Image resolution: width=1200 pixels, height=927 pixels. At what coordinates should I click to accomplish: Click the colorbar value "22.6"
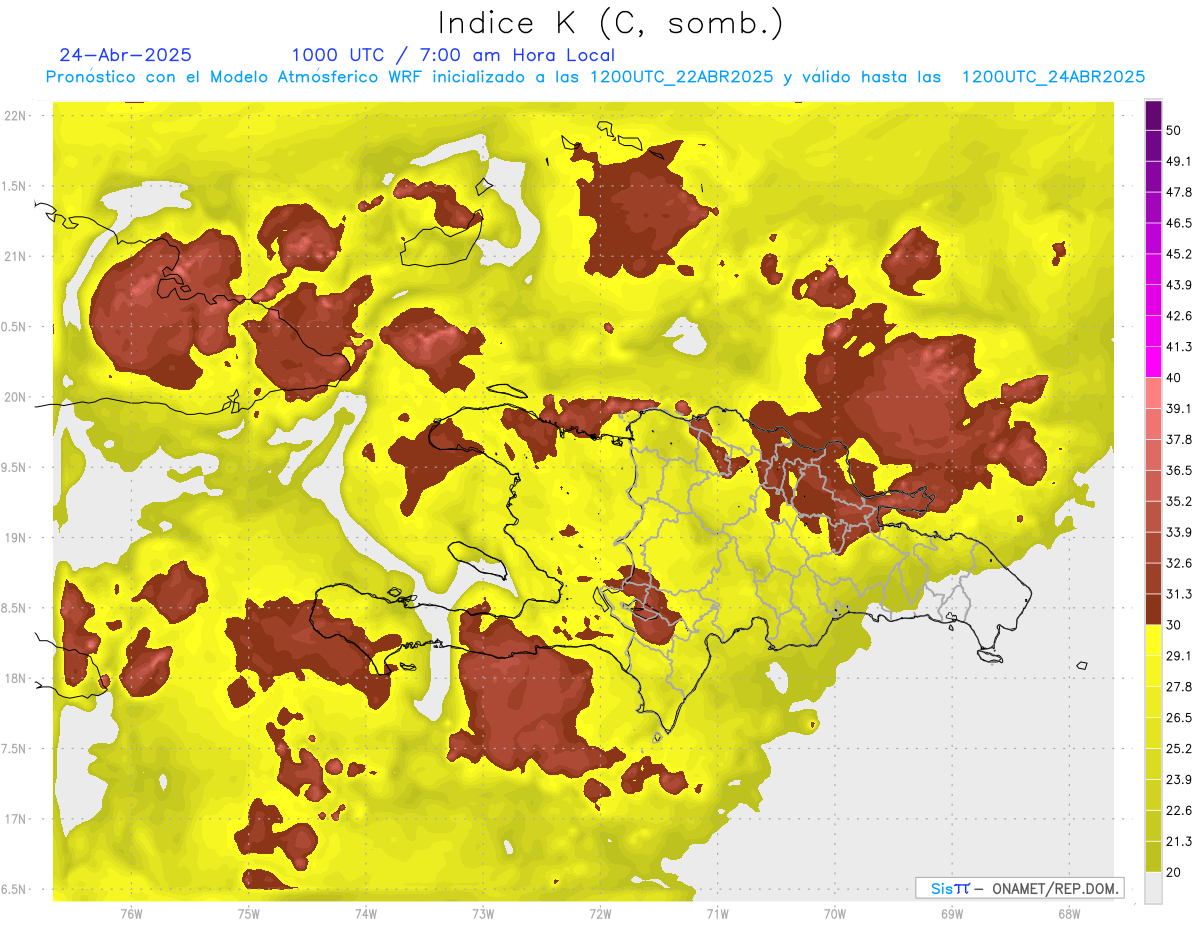pyautogui.click(x=1178, y=811)
